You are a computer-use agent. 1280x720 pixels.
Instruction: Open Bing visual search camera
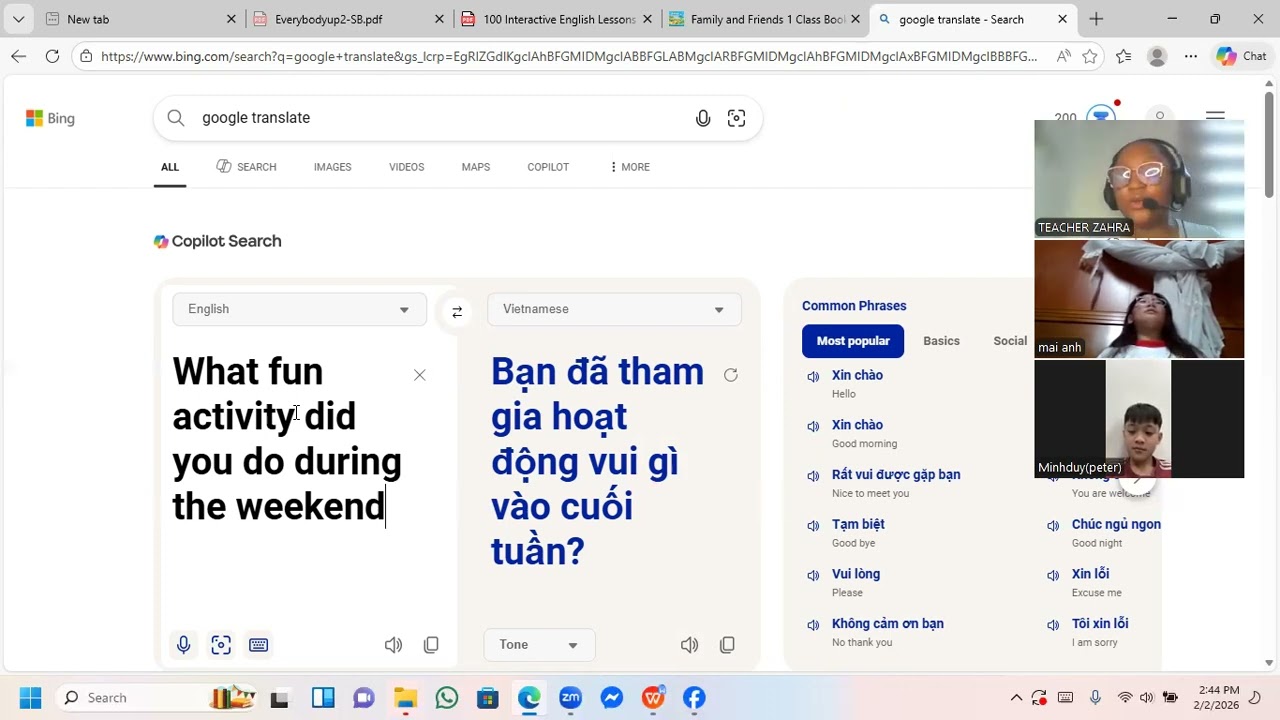[x=737, y=118]
